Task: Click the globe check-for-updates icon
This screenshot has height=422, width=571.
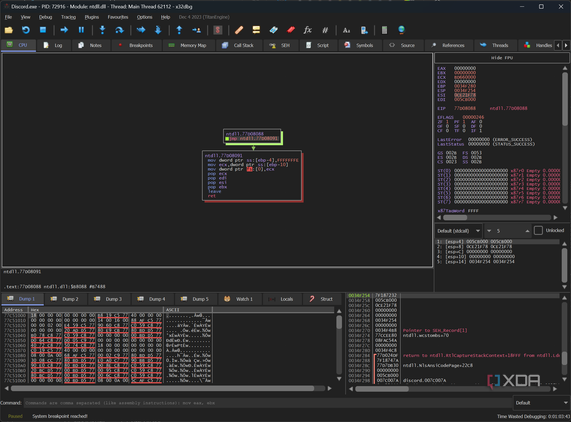Action: tap(401, 30)
